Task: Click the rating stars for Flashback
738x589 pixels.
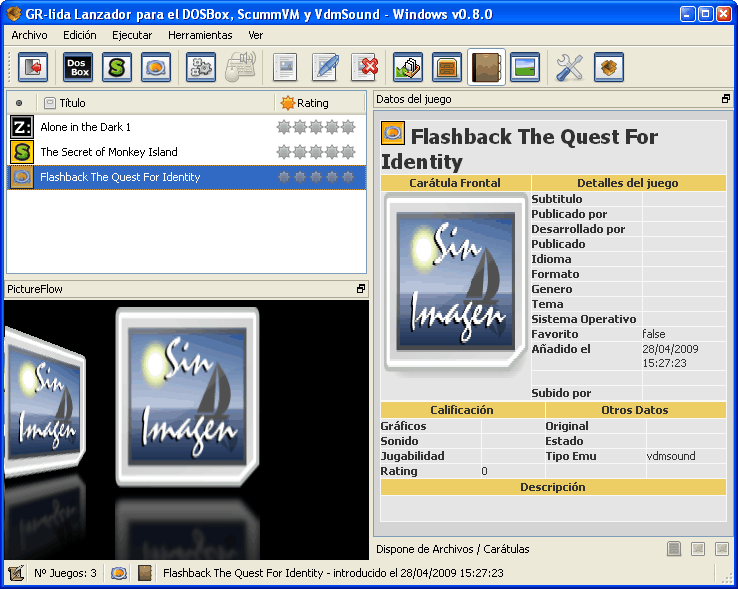Action: tap(316, 177)
